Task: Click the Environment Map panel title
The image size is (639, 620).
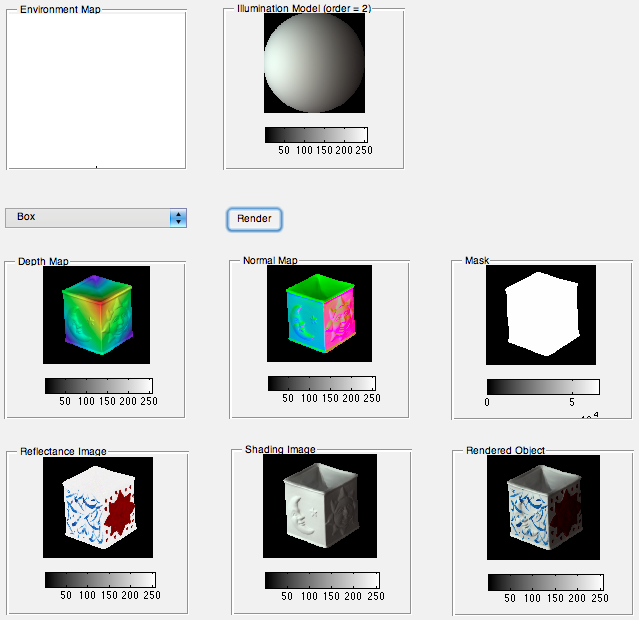Action: pyautogui.click(x=60, y=9)
